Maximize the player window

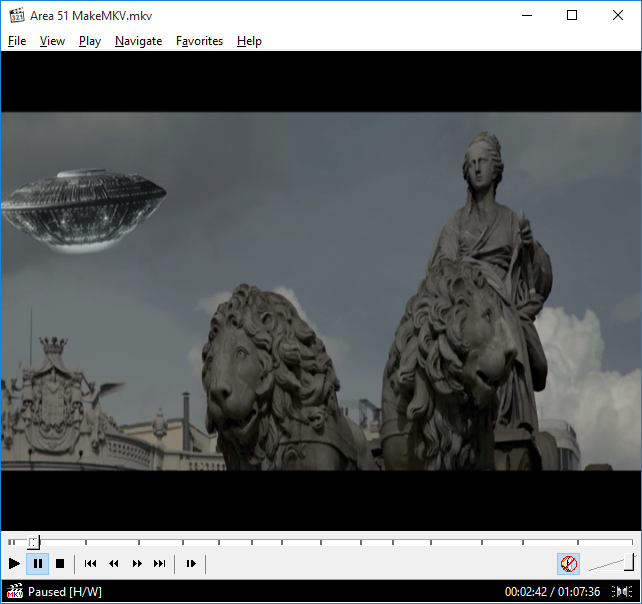(572, 16)
